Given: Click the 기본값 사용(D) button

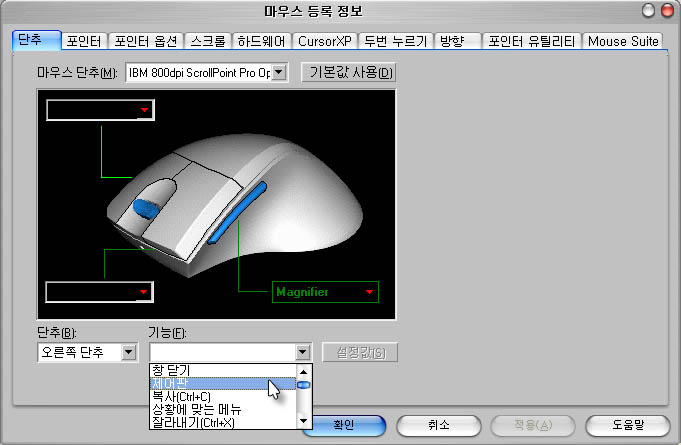Looking at the screenshot, I should point(349,73).
